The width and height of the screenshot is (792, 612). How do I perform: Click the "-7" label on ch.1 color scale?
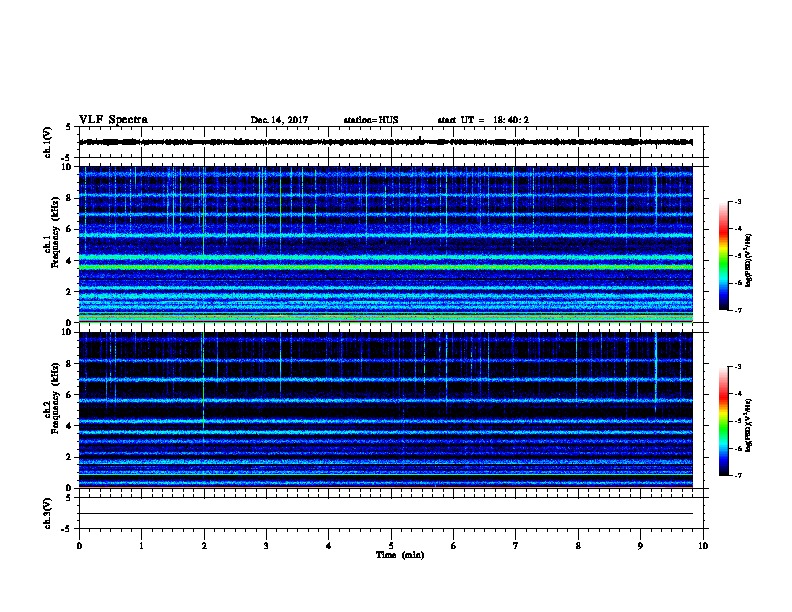[x=737, y=310]
